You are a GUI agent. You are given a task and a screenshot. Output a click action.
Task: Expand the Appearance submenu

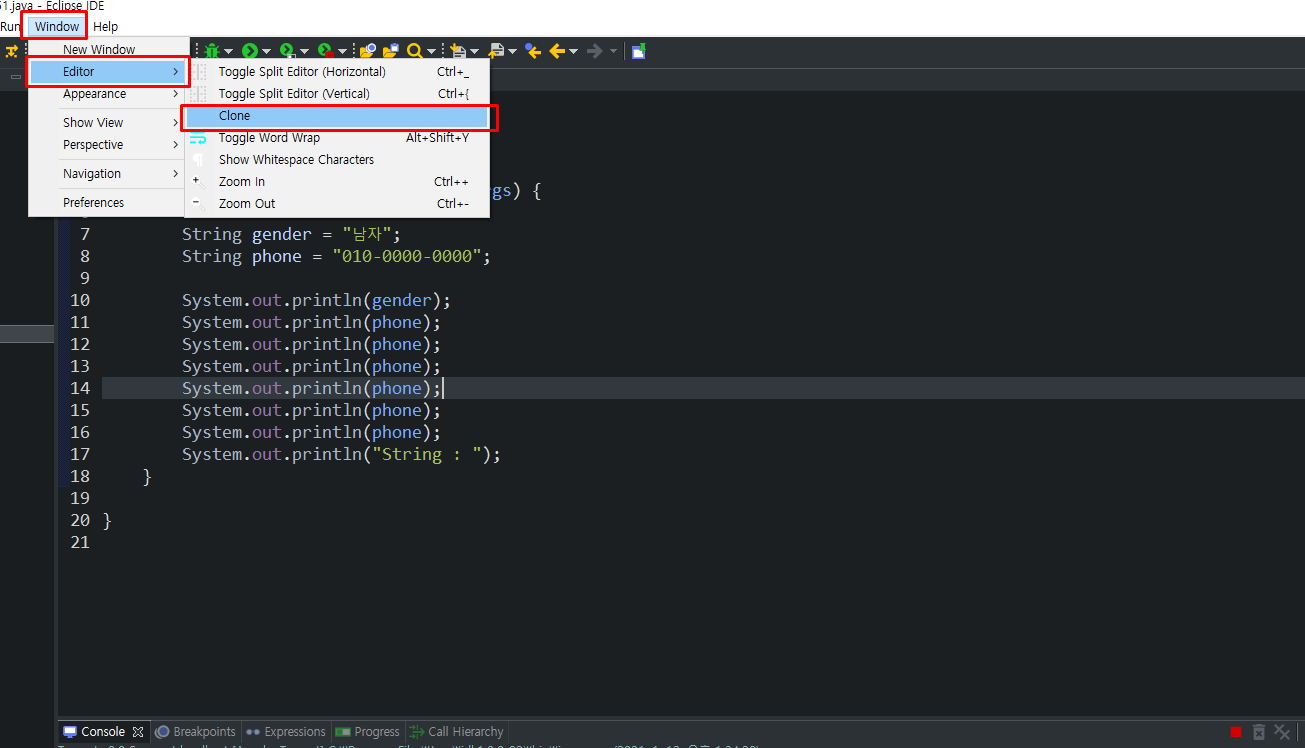coord(108,94)
